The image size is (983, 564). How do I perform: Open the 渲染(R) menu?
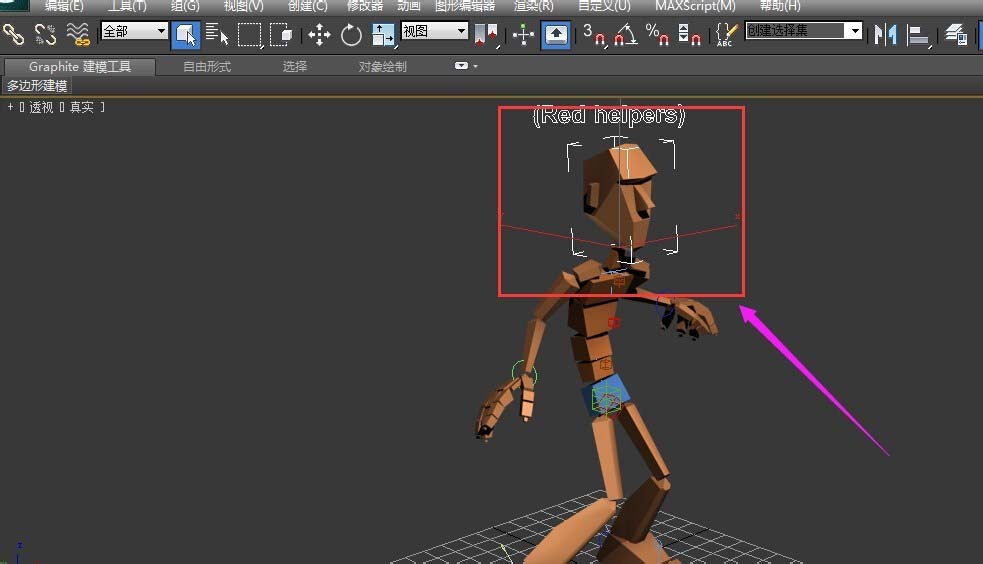[534, 6]
